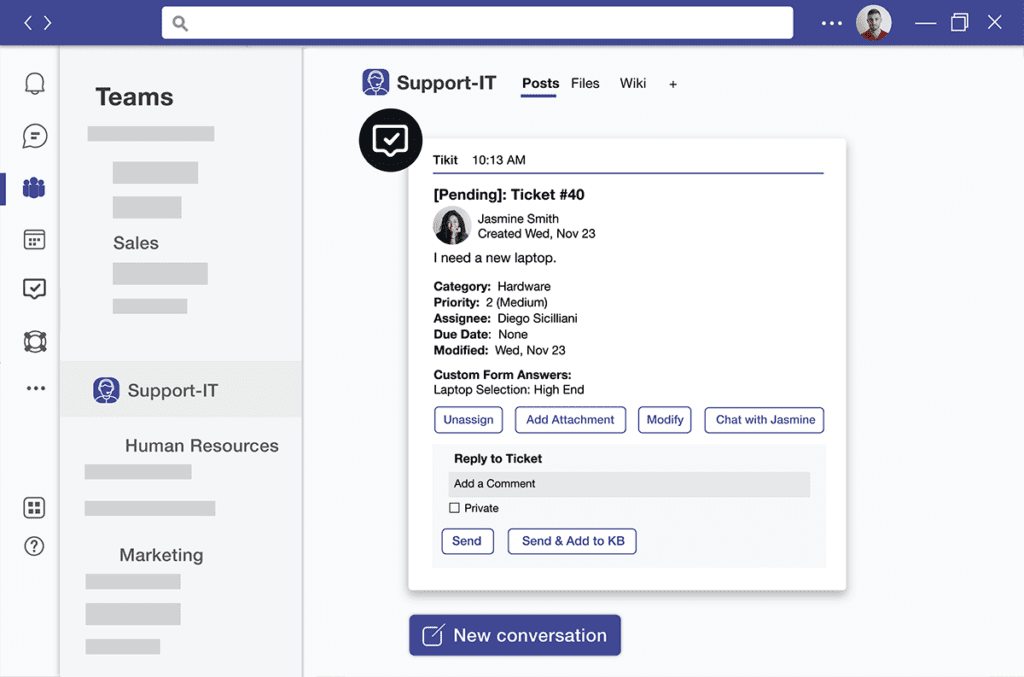Screen dimensions: 1024x677
Task: Click the 'I need a new laptop.' message
Action: click(495, 258)
